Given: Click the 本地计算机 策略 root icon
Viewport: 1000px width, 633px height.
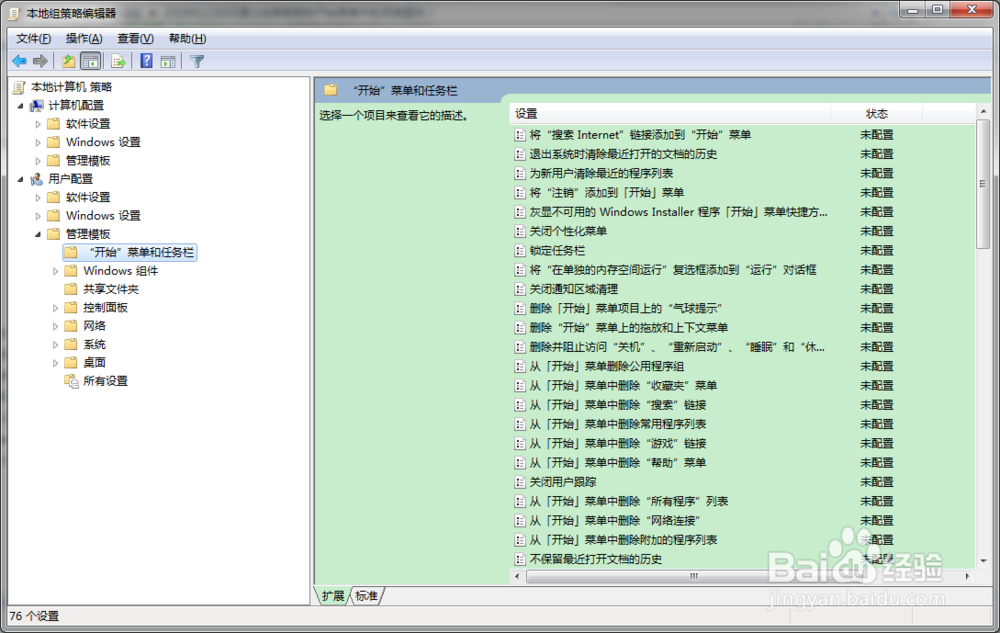Looking at the screenshot, I should point(20,87).
